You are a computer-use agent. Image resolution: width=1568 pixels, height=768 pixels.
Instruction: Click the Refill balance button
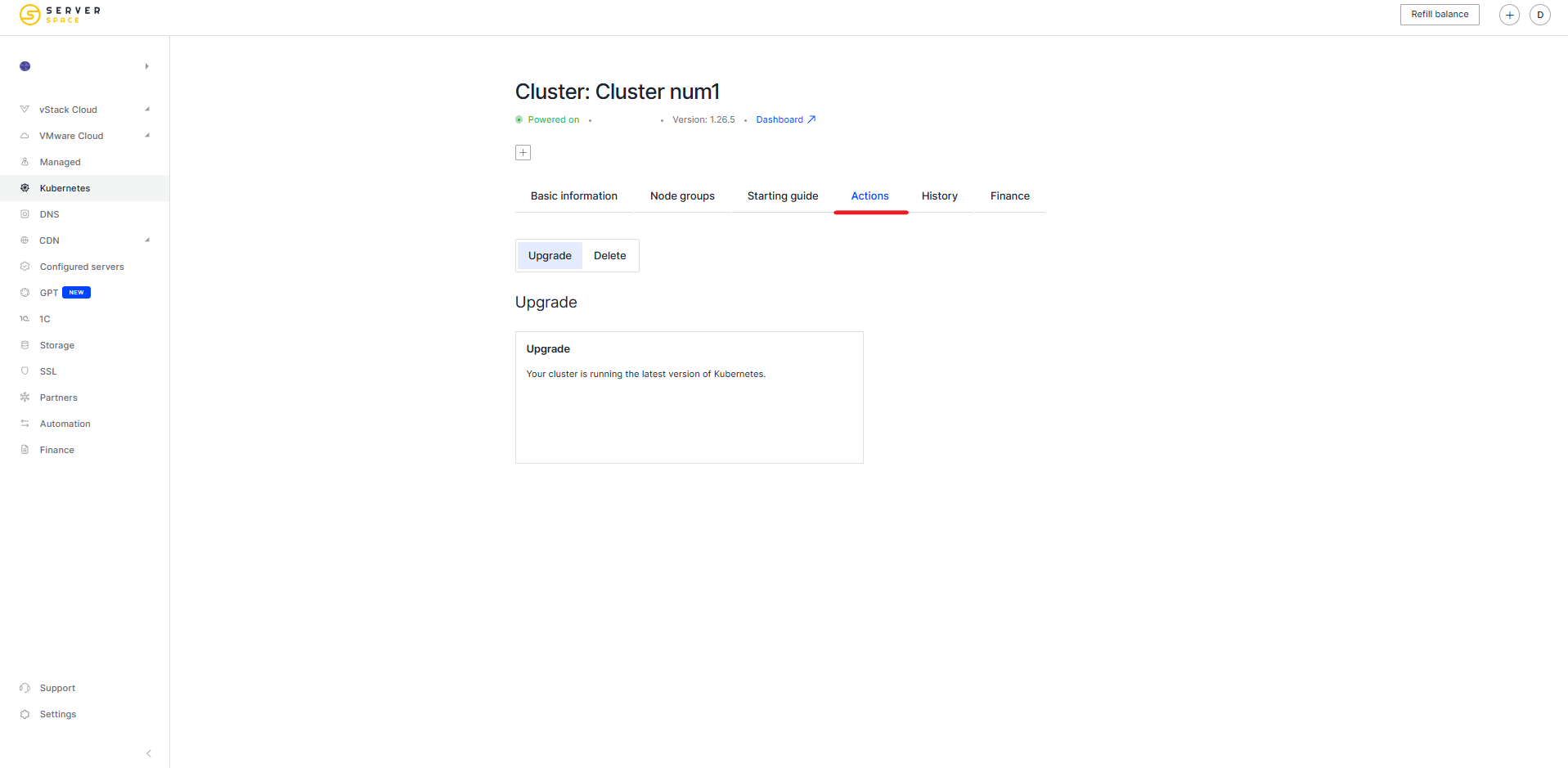tap(1440, 15)
